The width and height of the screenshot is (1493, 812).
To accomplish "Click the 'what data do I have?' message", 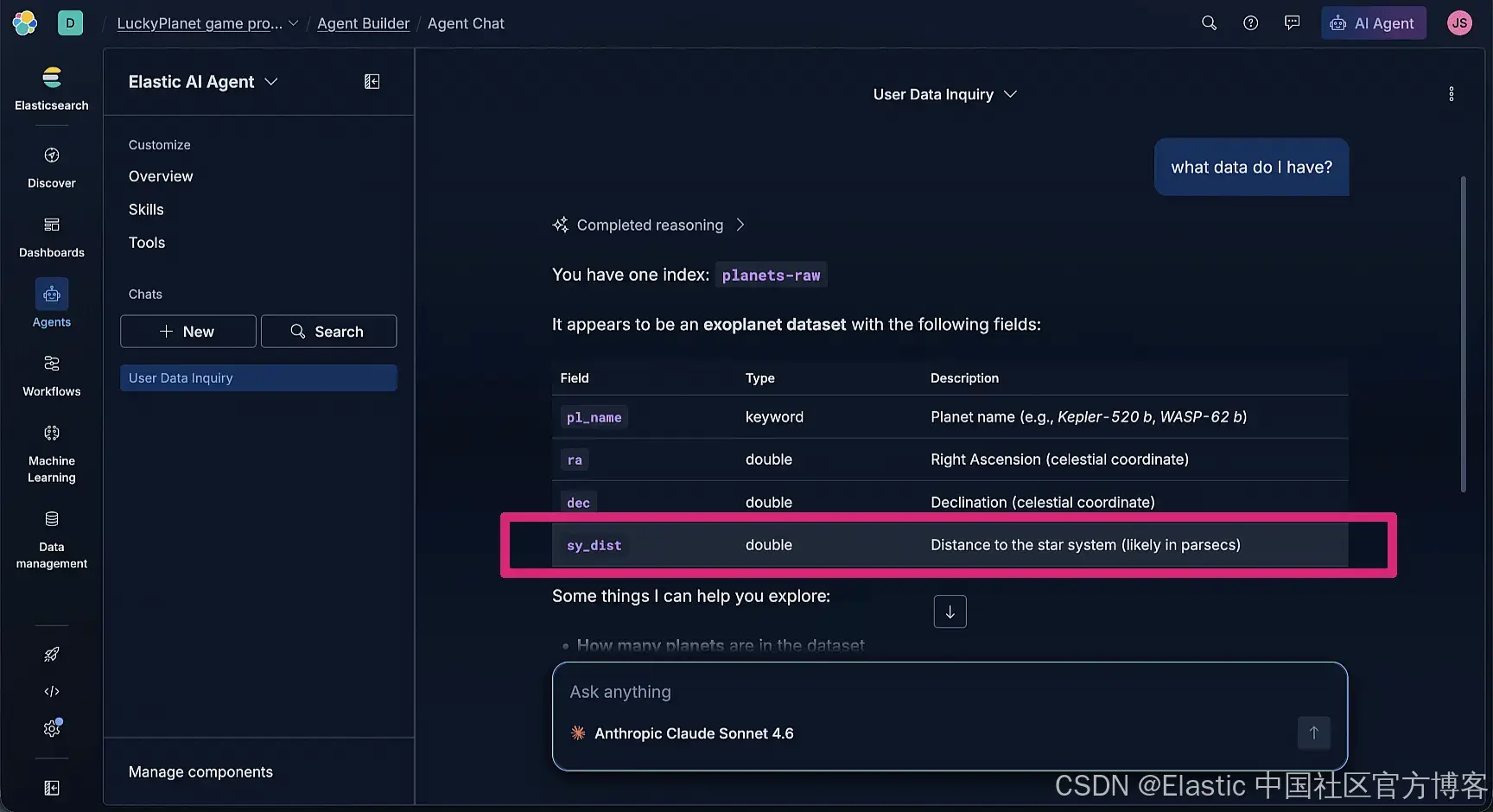I will 1251,167.
